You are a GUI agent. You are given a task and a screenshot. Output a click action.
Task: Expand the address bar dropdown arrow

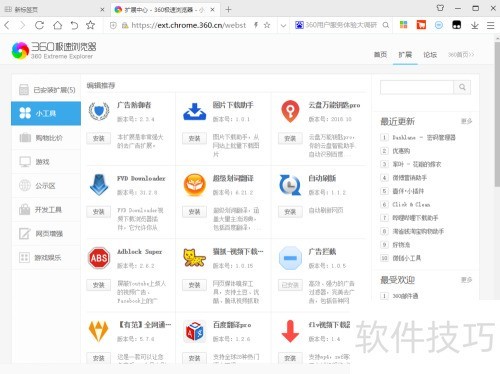point(283,25)
